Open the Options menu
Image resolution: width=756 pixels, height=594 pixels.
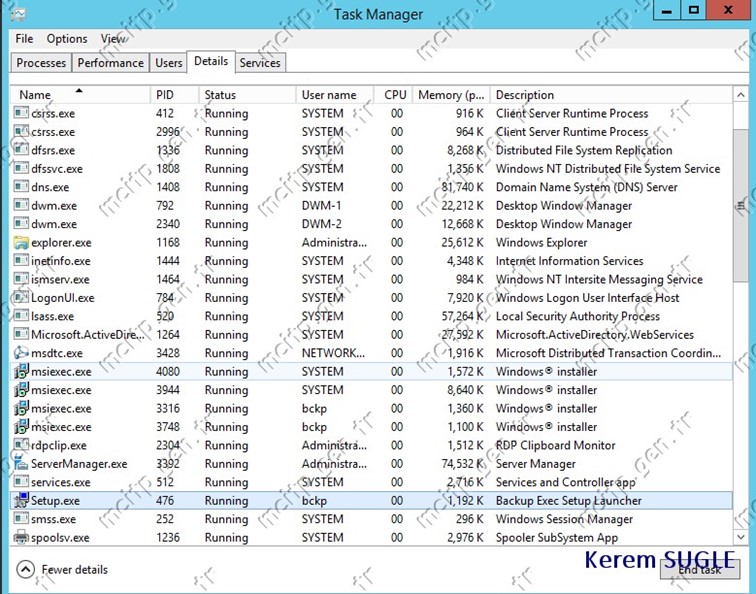coord(67,39)
